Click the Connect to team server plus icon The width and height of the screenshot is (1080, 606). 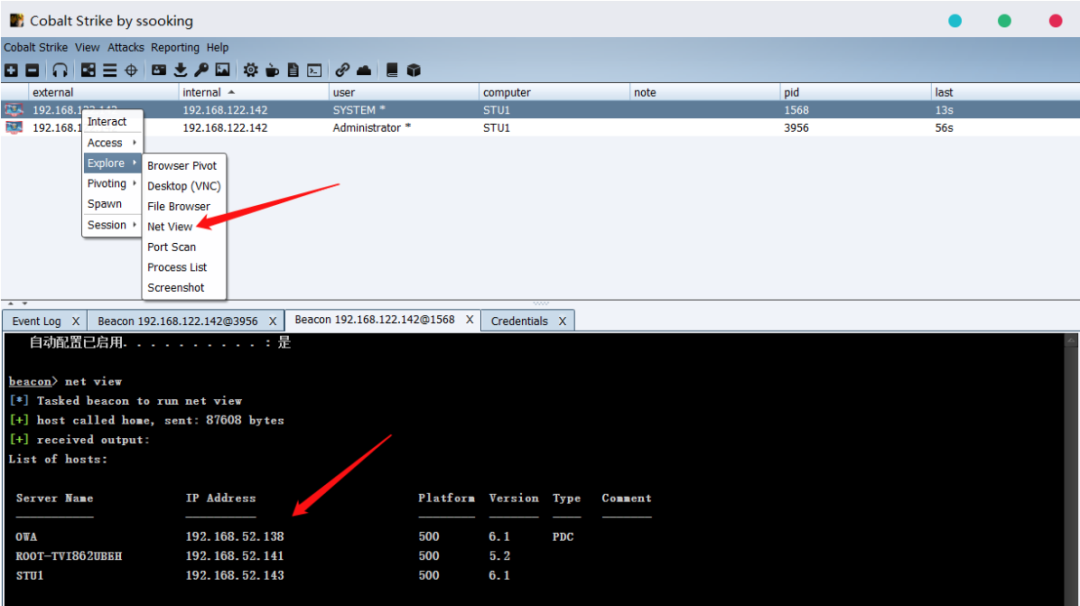tap(11, 70)
